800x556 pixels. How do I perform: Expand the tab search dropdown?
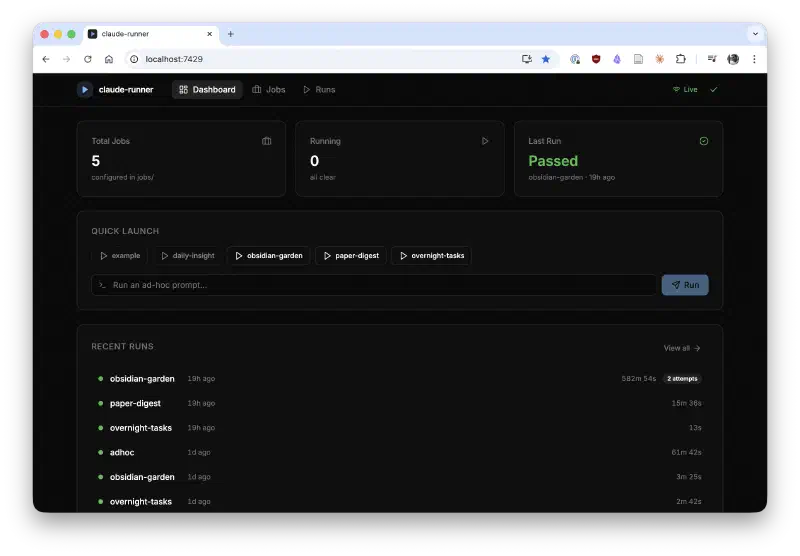pos(755,34)
